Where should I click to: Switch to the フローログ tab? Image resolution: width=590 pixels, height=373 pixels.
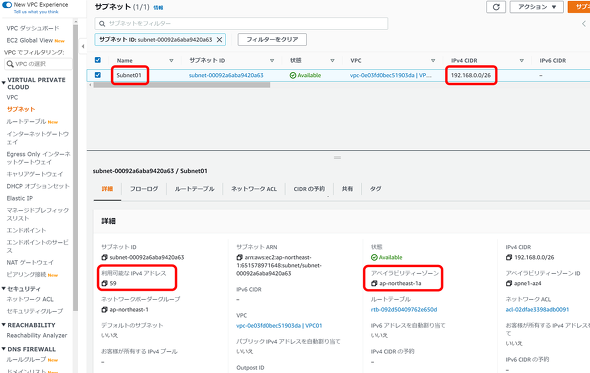coord(144,189)
